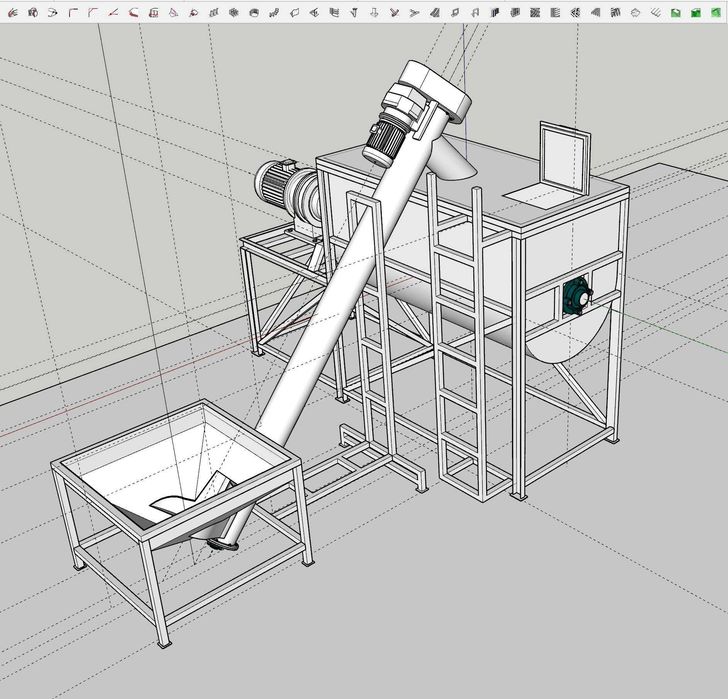
Task: Click the polygon outline icon before the green icons
Action: coord(635,13)
